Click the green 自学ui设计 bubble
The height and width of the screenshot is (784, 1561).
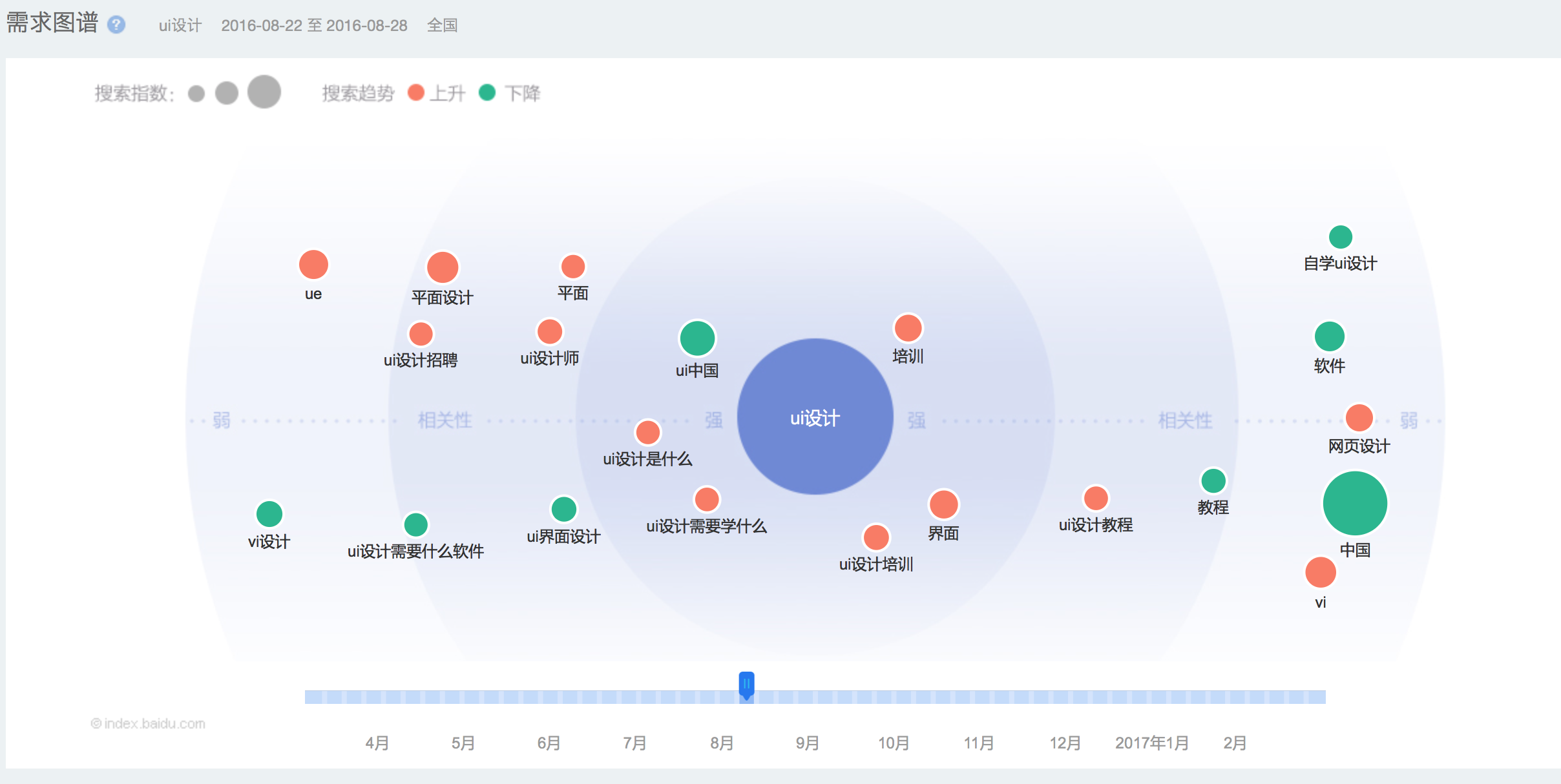1341,237
